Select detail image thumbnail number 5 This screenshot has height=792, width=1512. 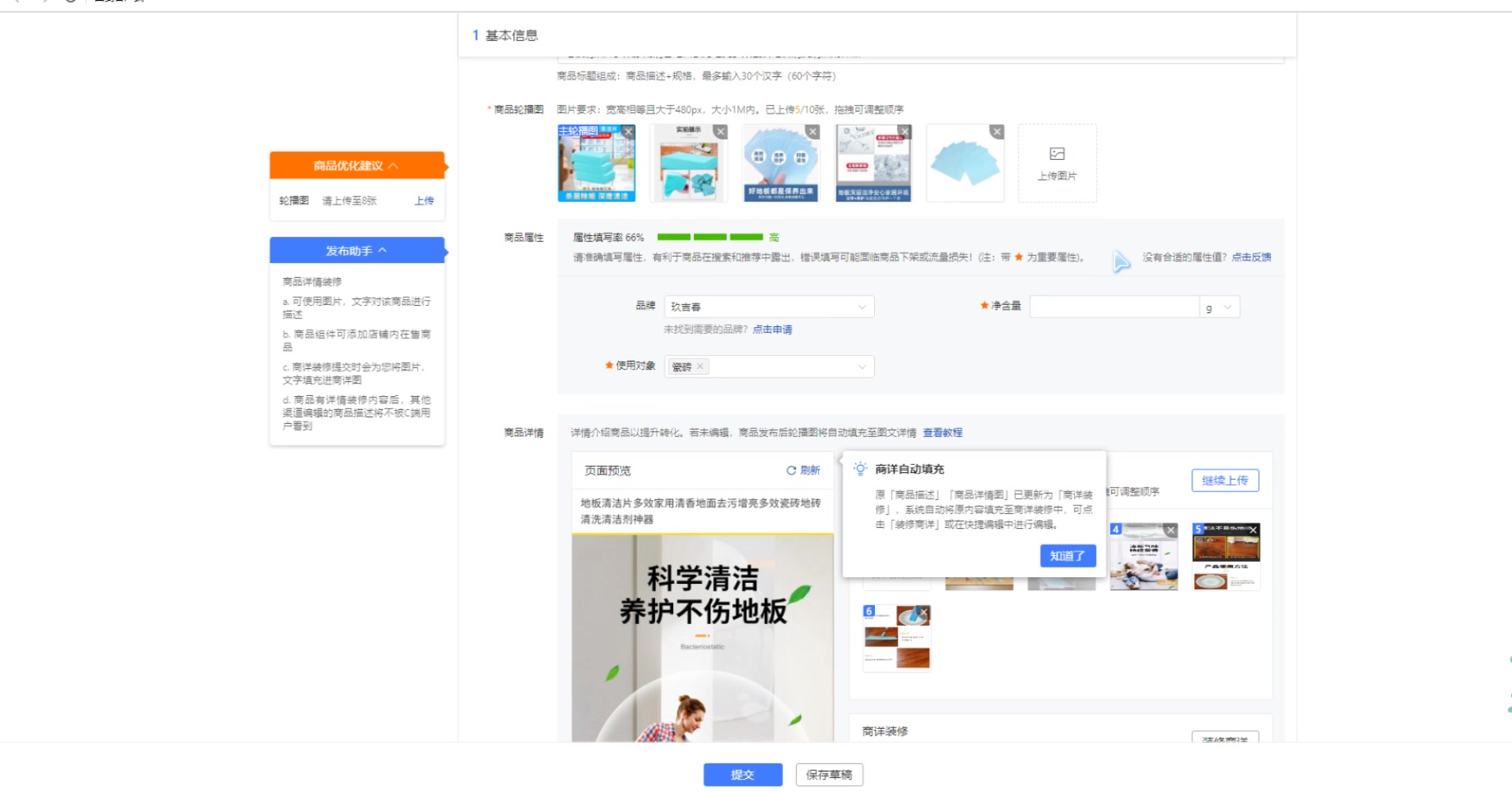tap(1226, 557)
